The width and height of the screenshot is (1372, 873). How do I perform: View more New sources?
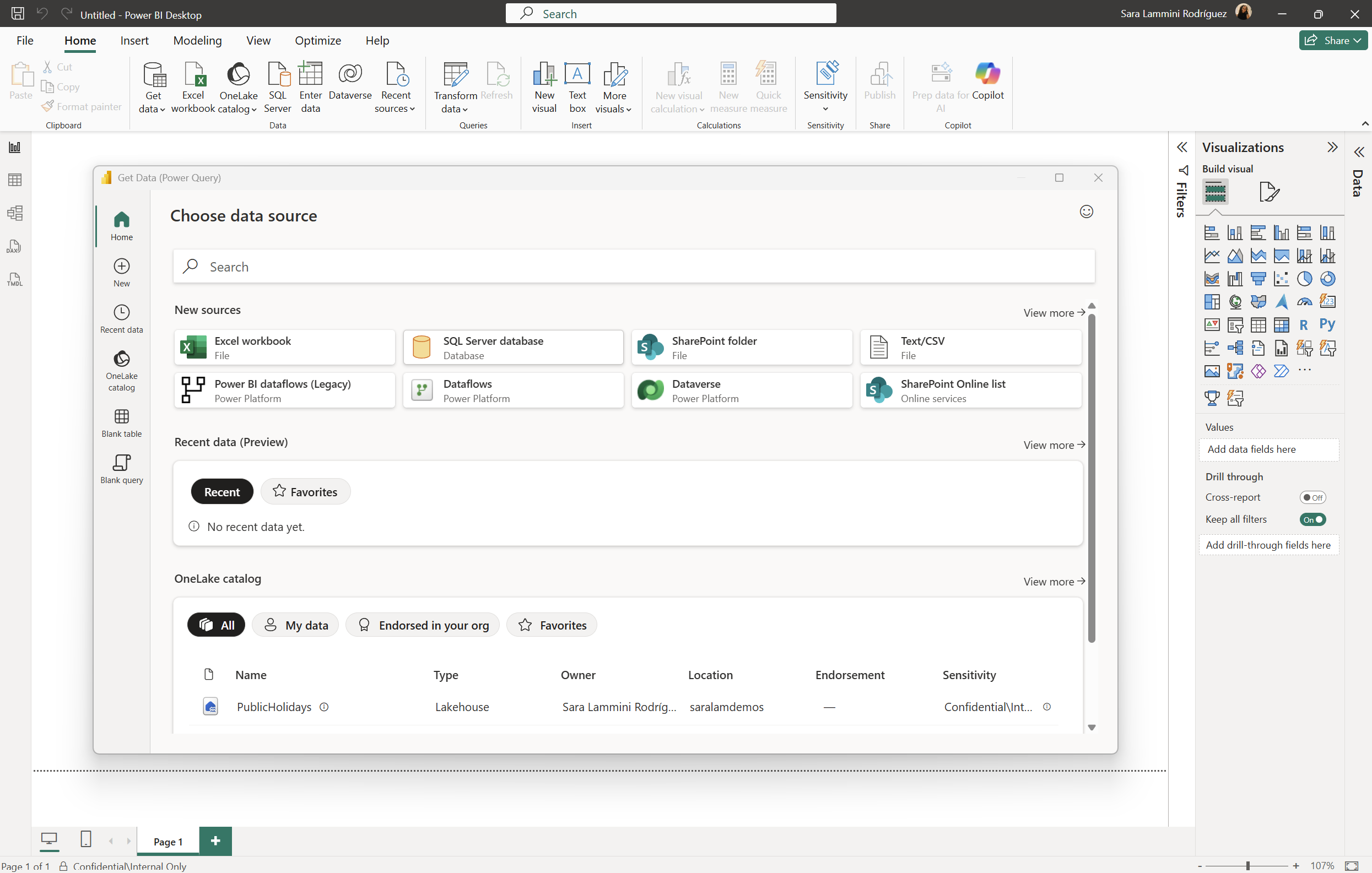1054,313
